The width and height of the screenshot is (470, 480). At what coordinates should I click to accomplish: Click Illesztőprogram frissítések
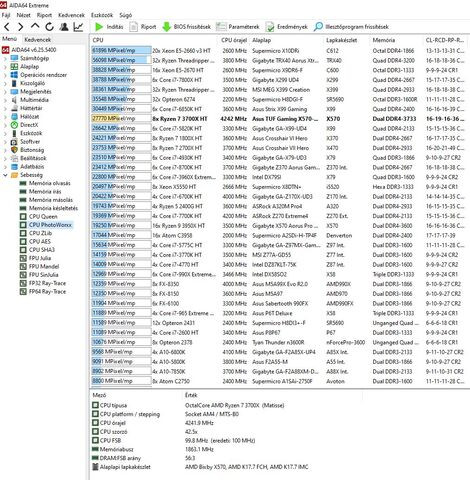pyautogui.click(x=351, y=27)
